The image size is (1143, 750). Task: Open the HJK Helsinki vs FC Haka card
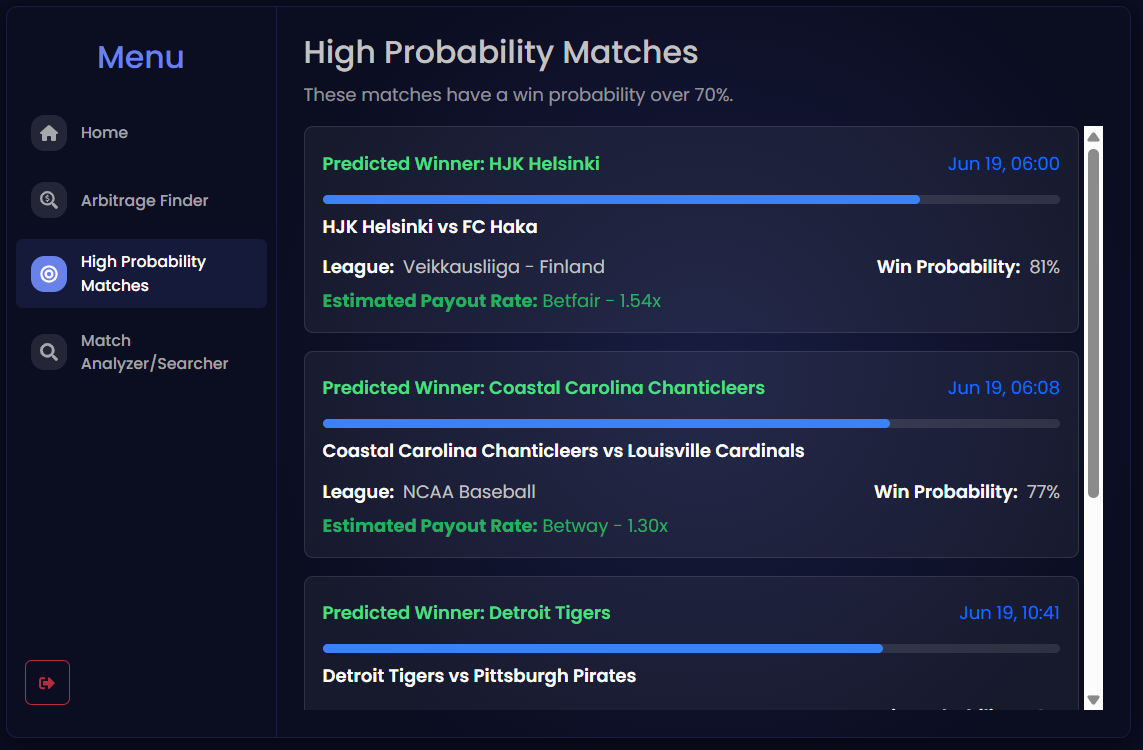coord(691,230)
